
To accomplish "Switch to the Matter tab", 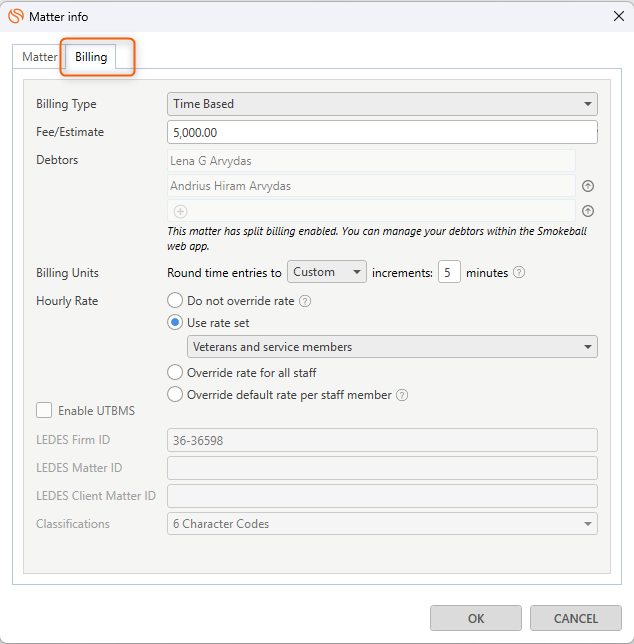I will click(40, 57).
